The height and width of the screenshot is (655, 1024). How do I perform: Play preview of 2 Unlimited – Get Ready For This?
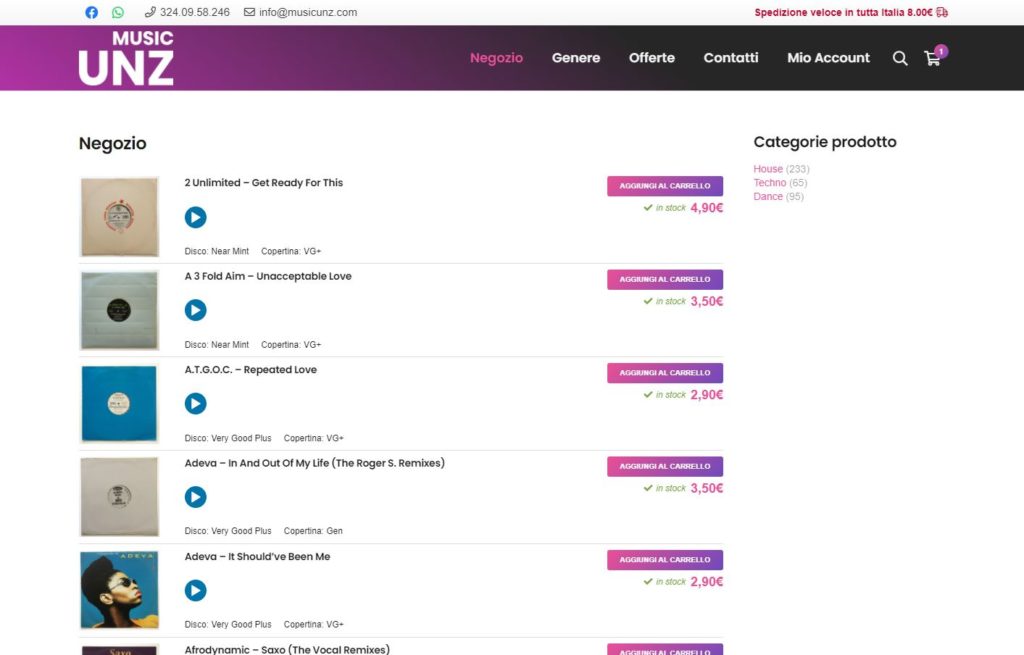tap(195, 217)
